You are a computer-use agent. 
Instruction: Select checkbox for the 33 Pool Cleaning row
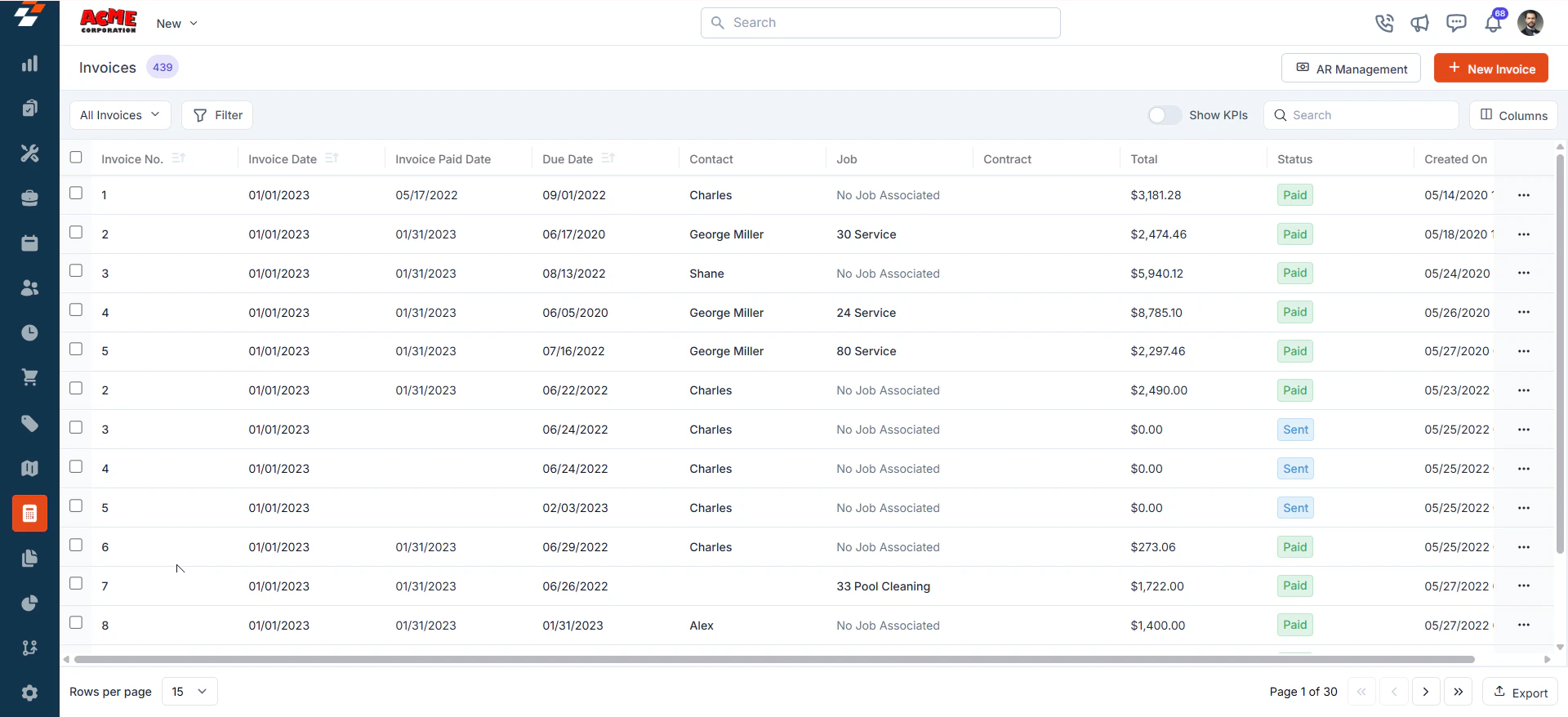pyautogui.click(x=76, y=584)
